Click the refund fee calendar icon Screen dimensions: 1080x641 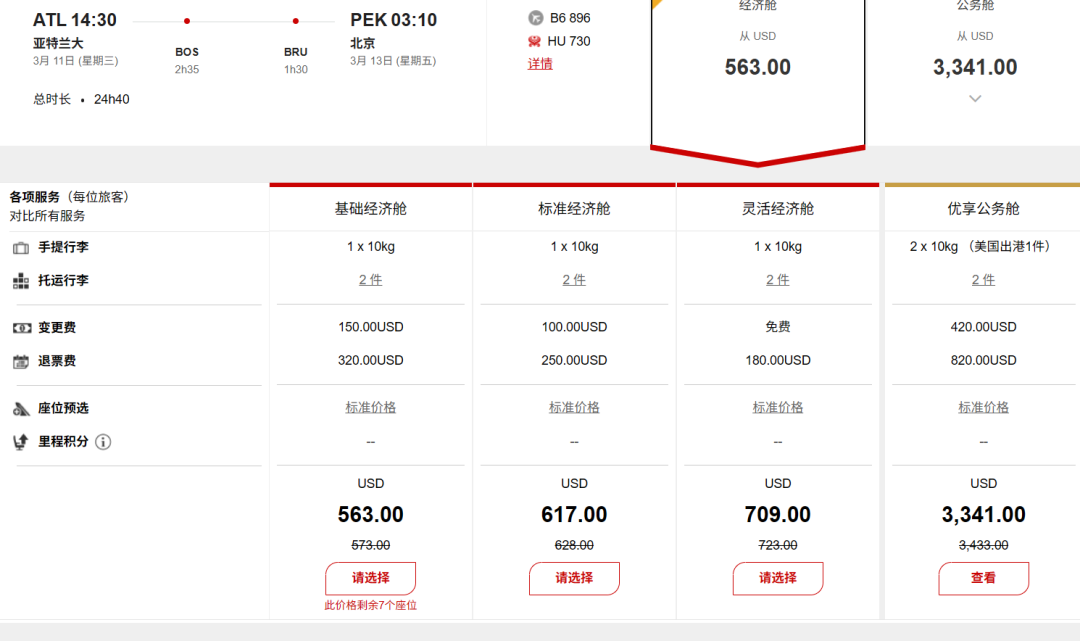pyautogui.click(x=21, y=361)
